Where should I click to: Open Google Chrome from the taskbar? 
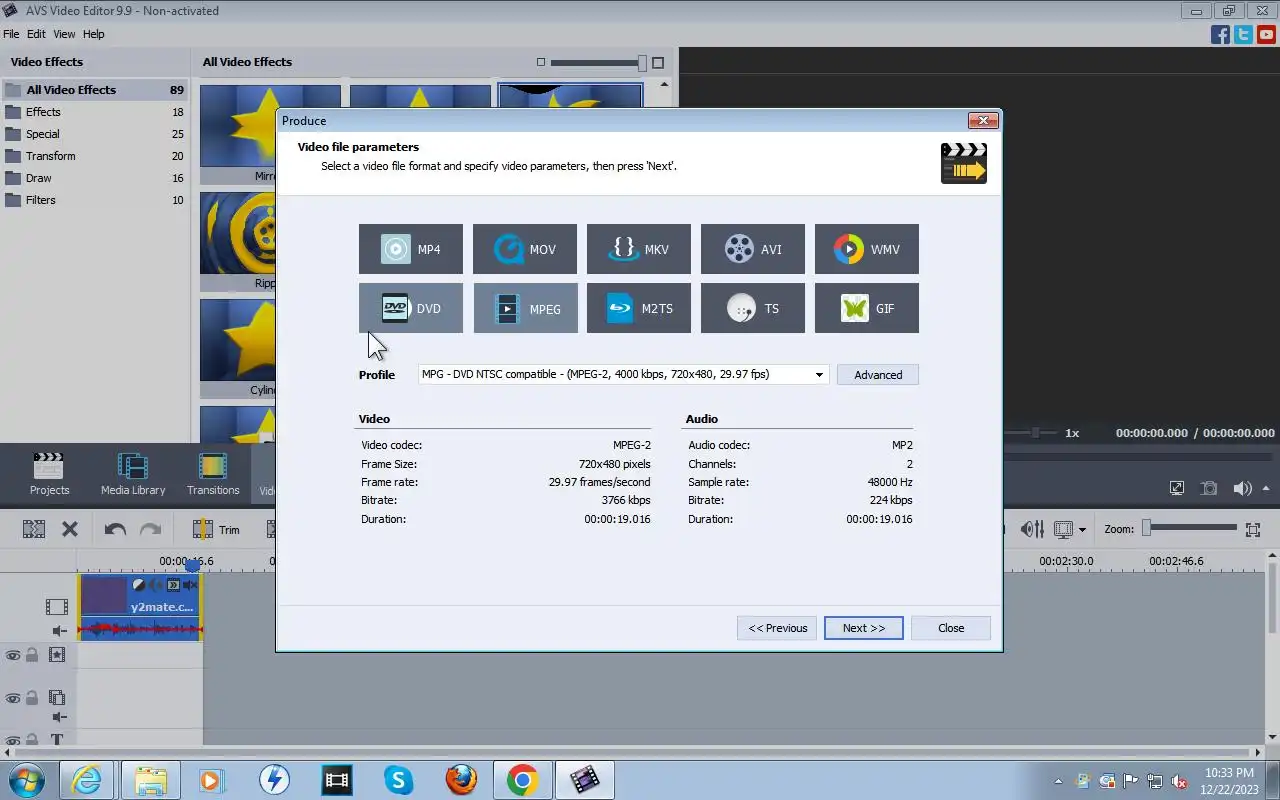(522, 780)
